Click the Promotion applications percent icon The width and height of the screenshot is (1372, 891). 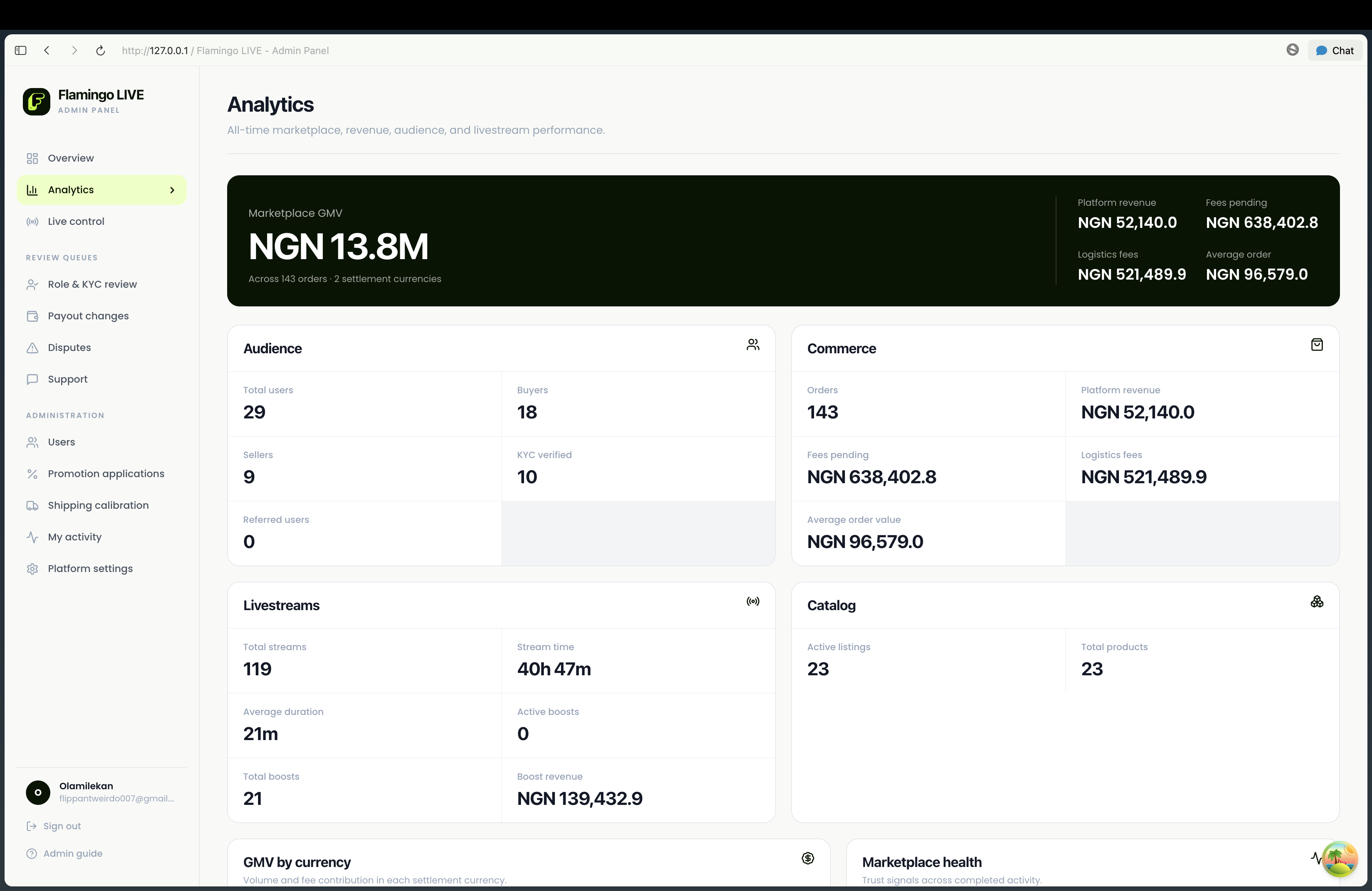32,474
